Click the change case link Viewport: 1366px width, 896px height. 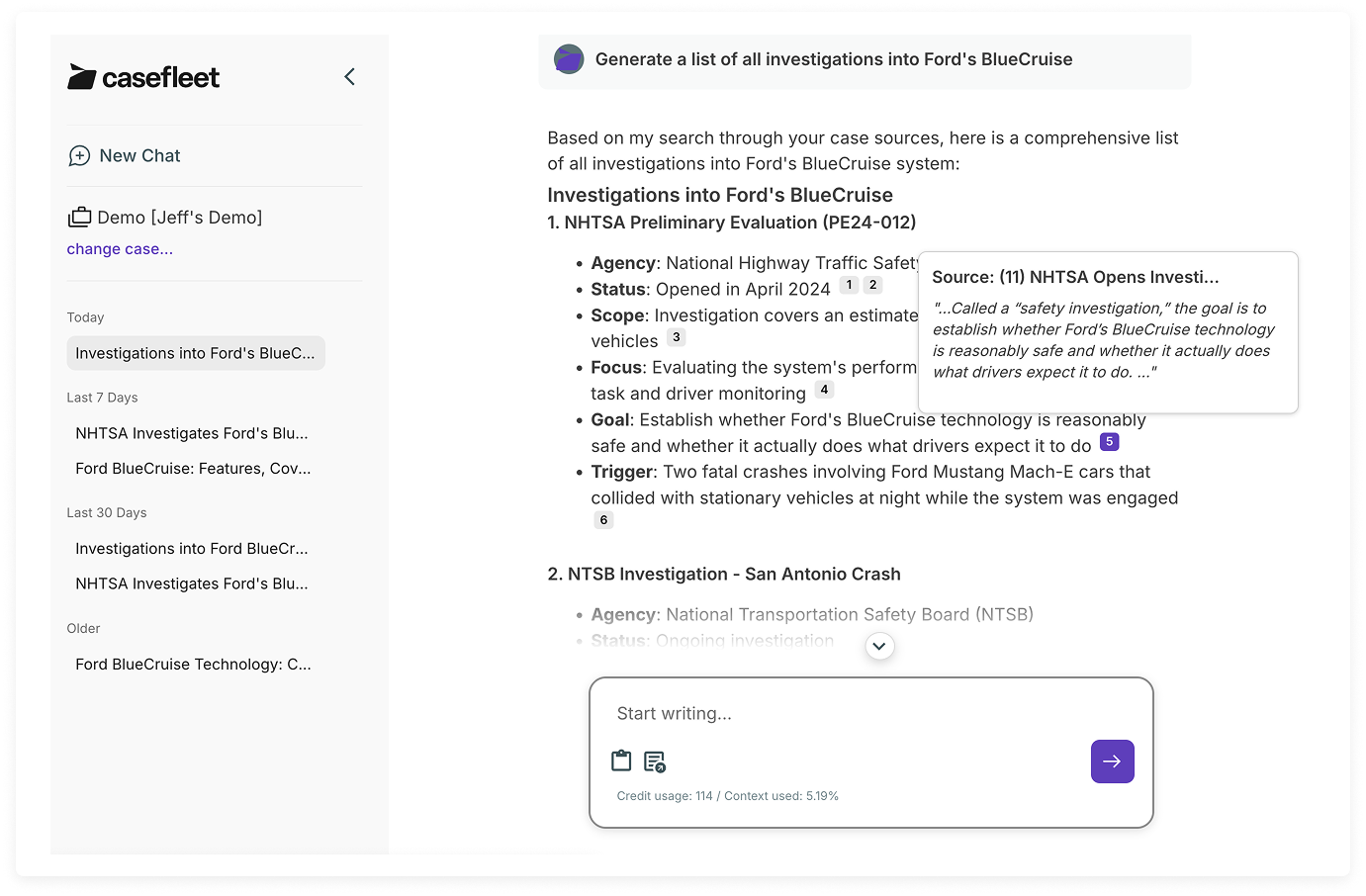tap(120, 249)
